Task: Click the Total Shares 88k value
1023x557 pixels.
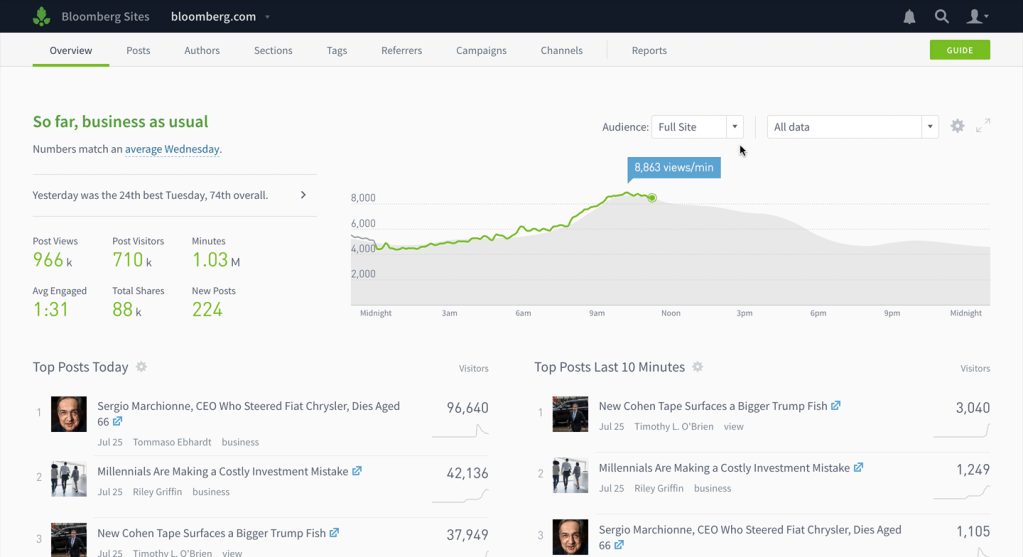Action: click(x=127, y=309)
